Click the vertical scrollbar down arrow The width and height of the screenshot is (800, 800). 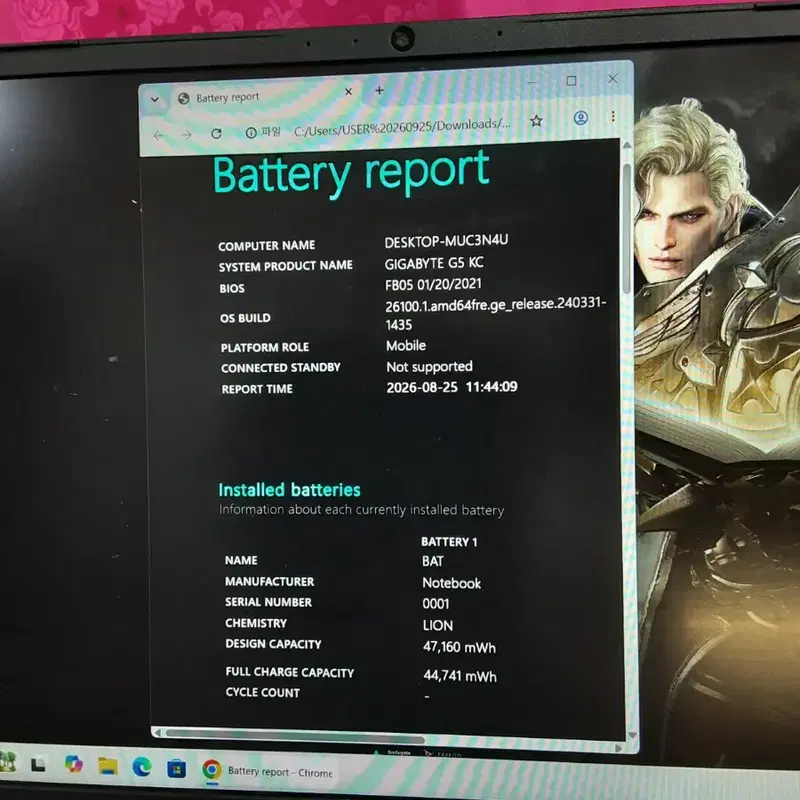[633, 735]
